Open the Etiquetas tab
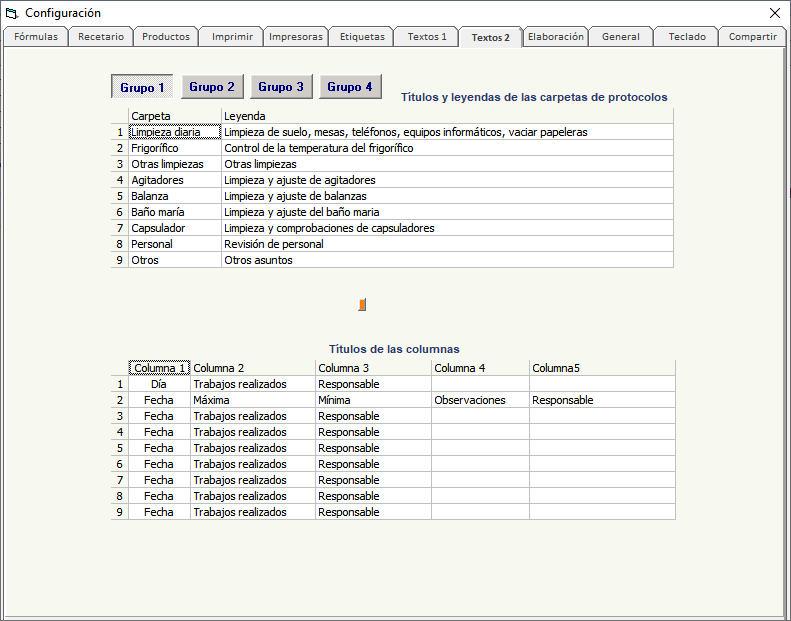Image resolution: width=791 pixels, height=621 pixels. pyautogui.click(x=362, y=37)
